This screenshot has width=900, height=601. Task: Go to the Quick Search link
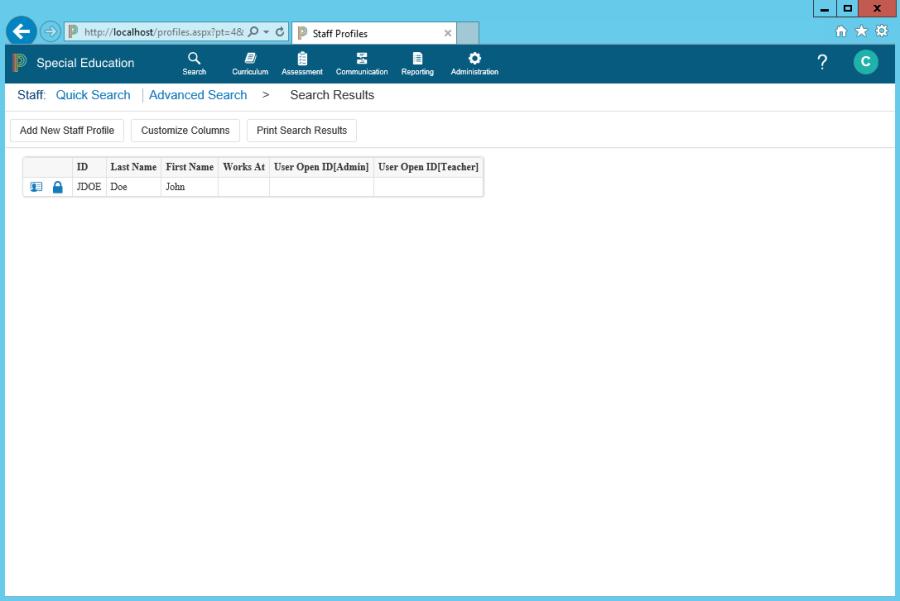[x=93, y=95]
